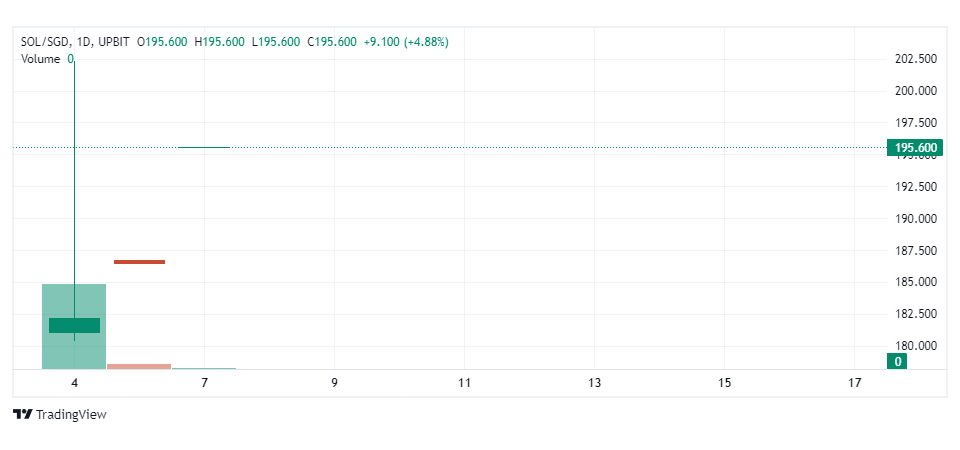
Task: Click the +9.100 (+4.88%) change value
Action: (405, 42)
